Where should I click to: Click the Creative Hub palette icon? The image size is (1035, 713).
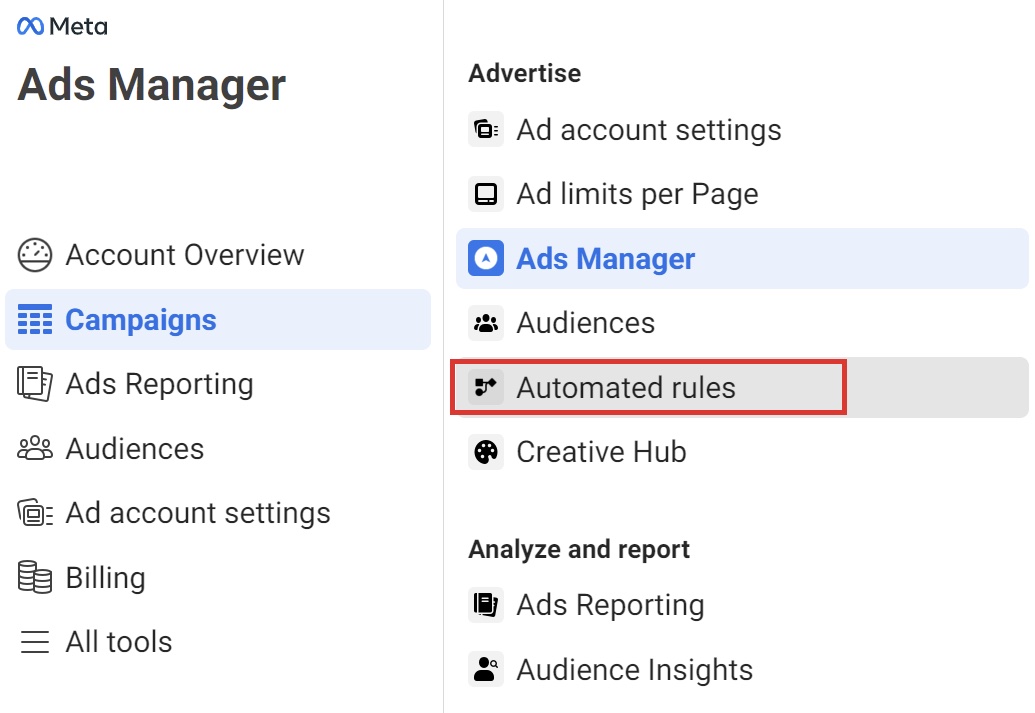pyautogui.click(x=486, y=452)
